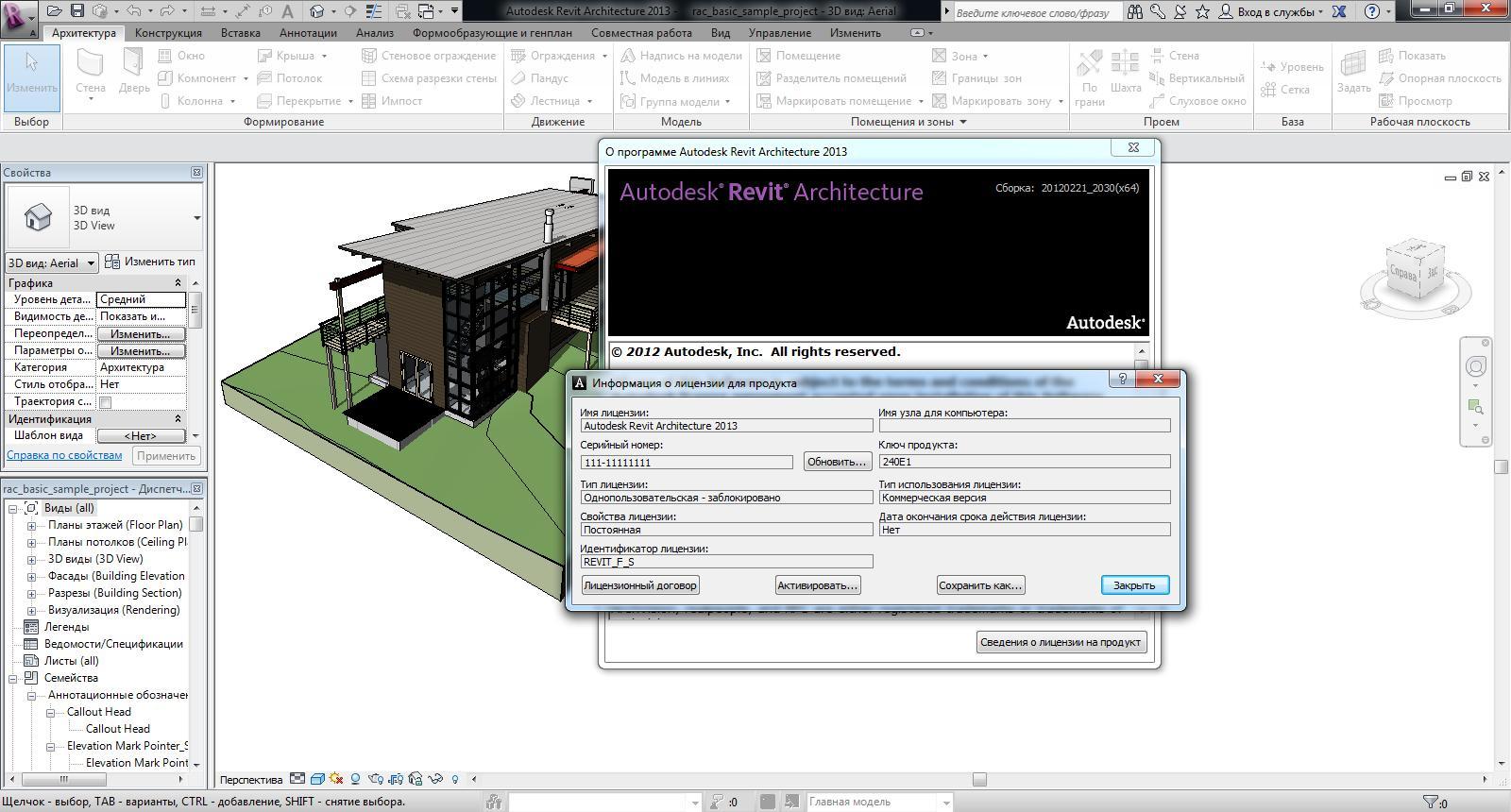Open the Column (Колонна) dropdown arrow
This screenshot has width=1511, height=812.
(x=232, y=101)
